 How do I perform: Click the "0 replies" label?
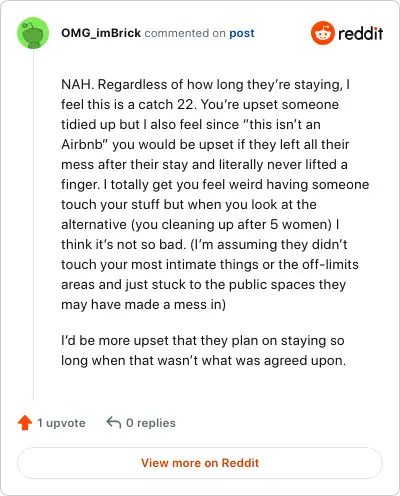point(151,423)
